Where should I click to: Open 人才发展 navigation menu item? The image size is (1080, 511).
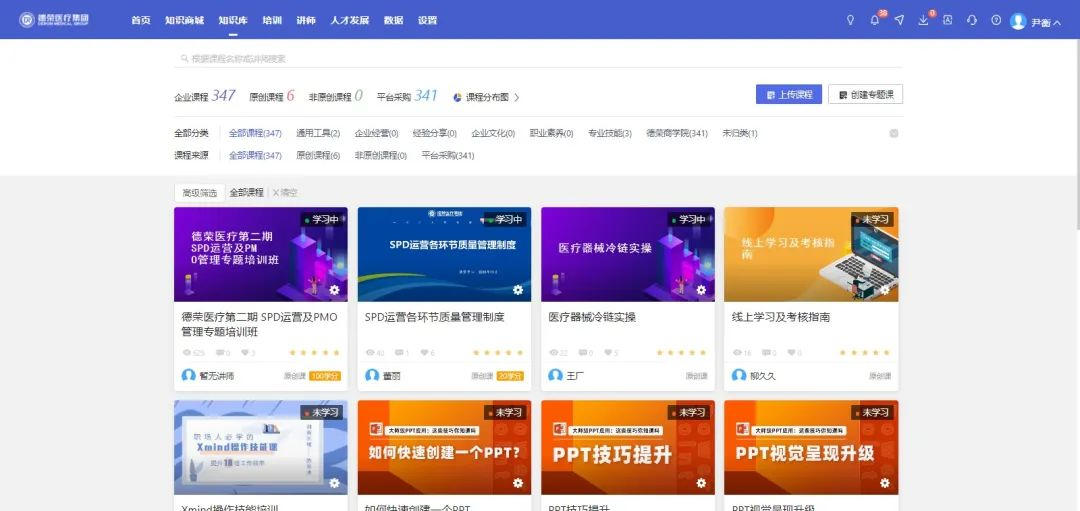(349, 20)
